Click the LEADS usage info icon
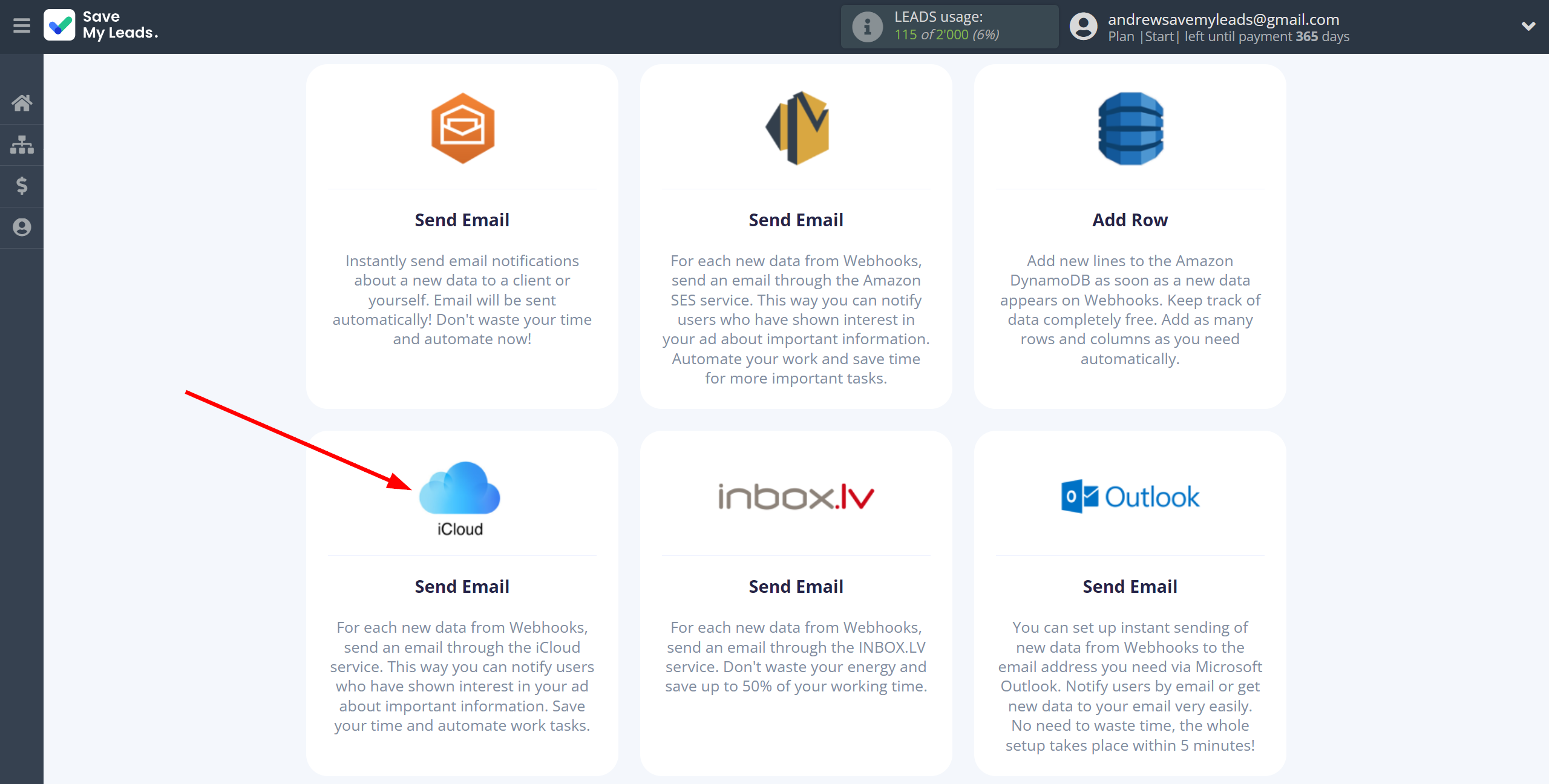The height and width of the screenshot is (784, 1549). point(867,27)
